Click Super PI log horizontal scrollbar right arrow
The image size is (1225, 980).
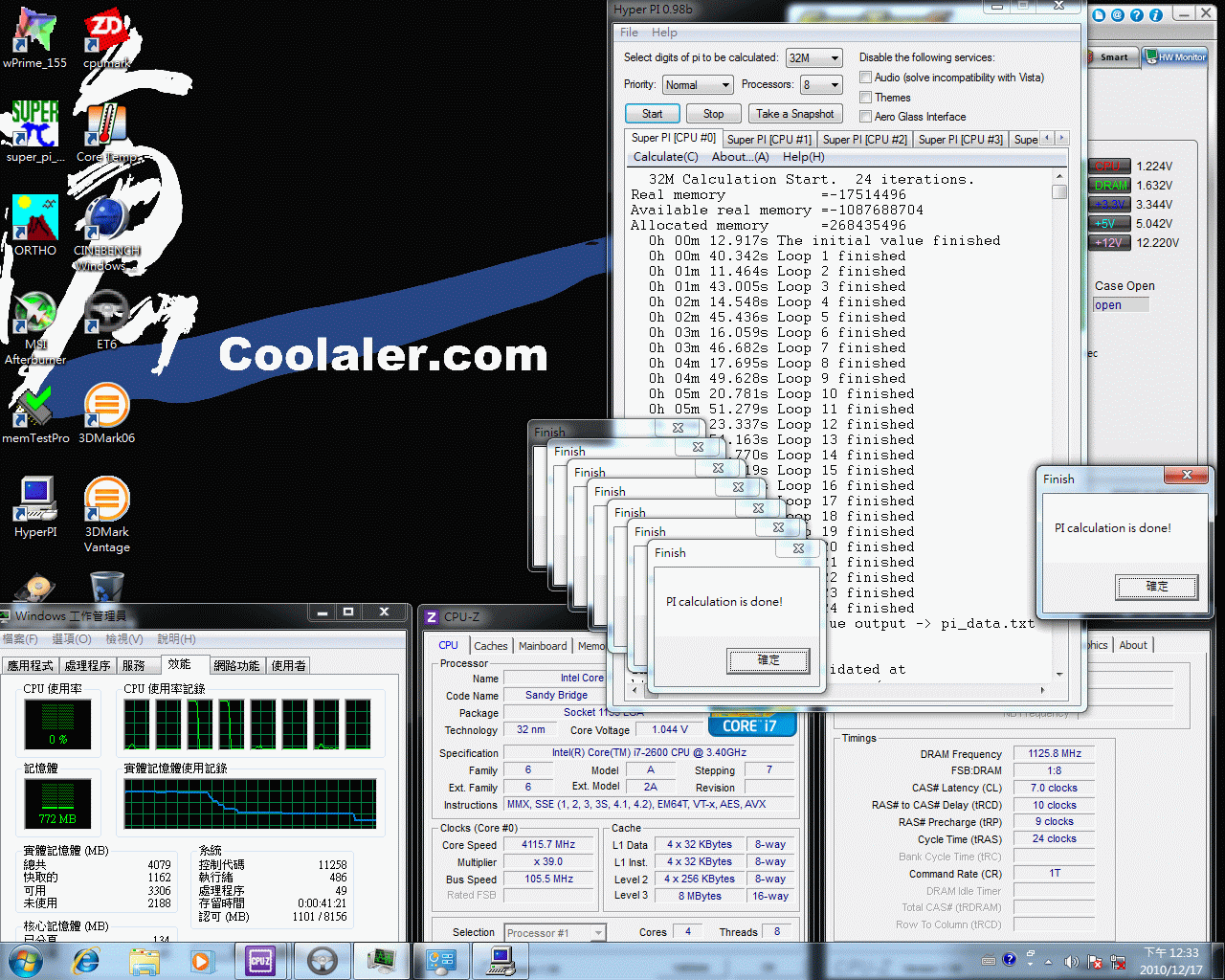(1043, 689)
